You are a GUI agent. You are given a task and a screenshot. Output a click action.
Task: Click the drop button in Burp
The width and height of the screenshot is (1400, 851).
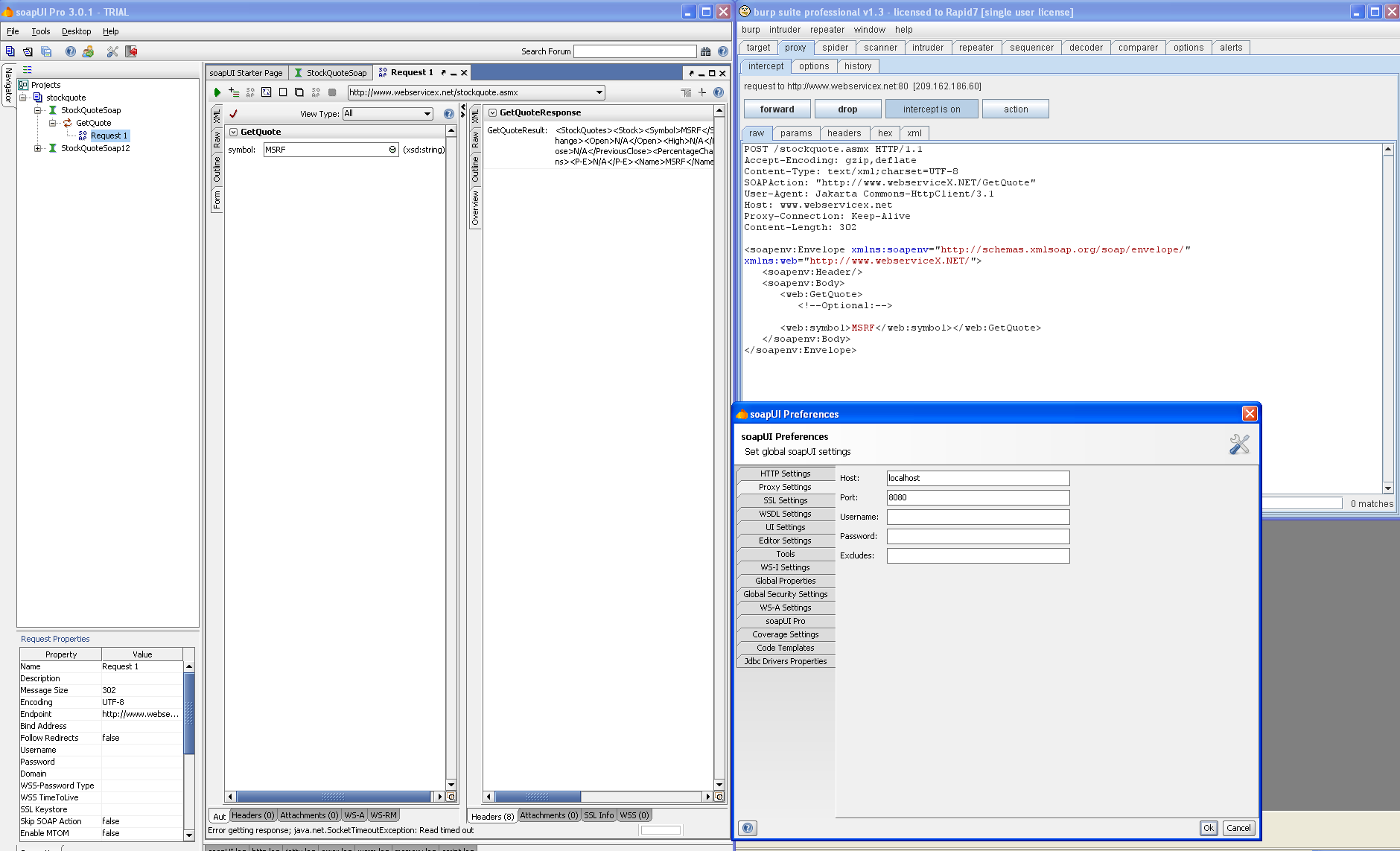point(847,109)
